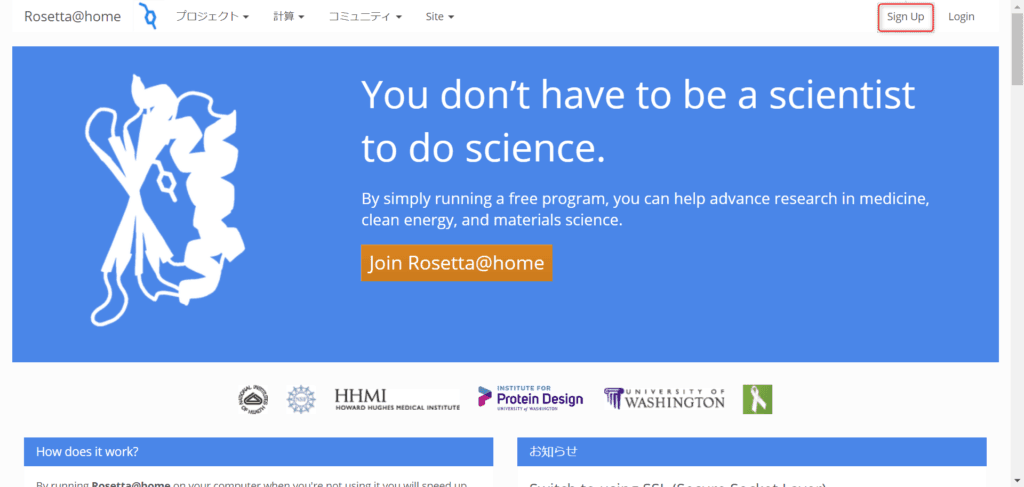Click the How does it work? panel header
The width and height of the screenshot is (1024, 487).
click(258, 451)
